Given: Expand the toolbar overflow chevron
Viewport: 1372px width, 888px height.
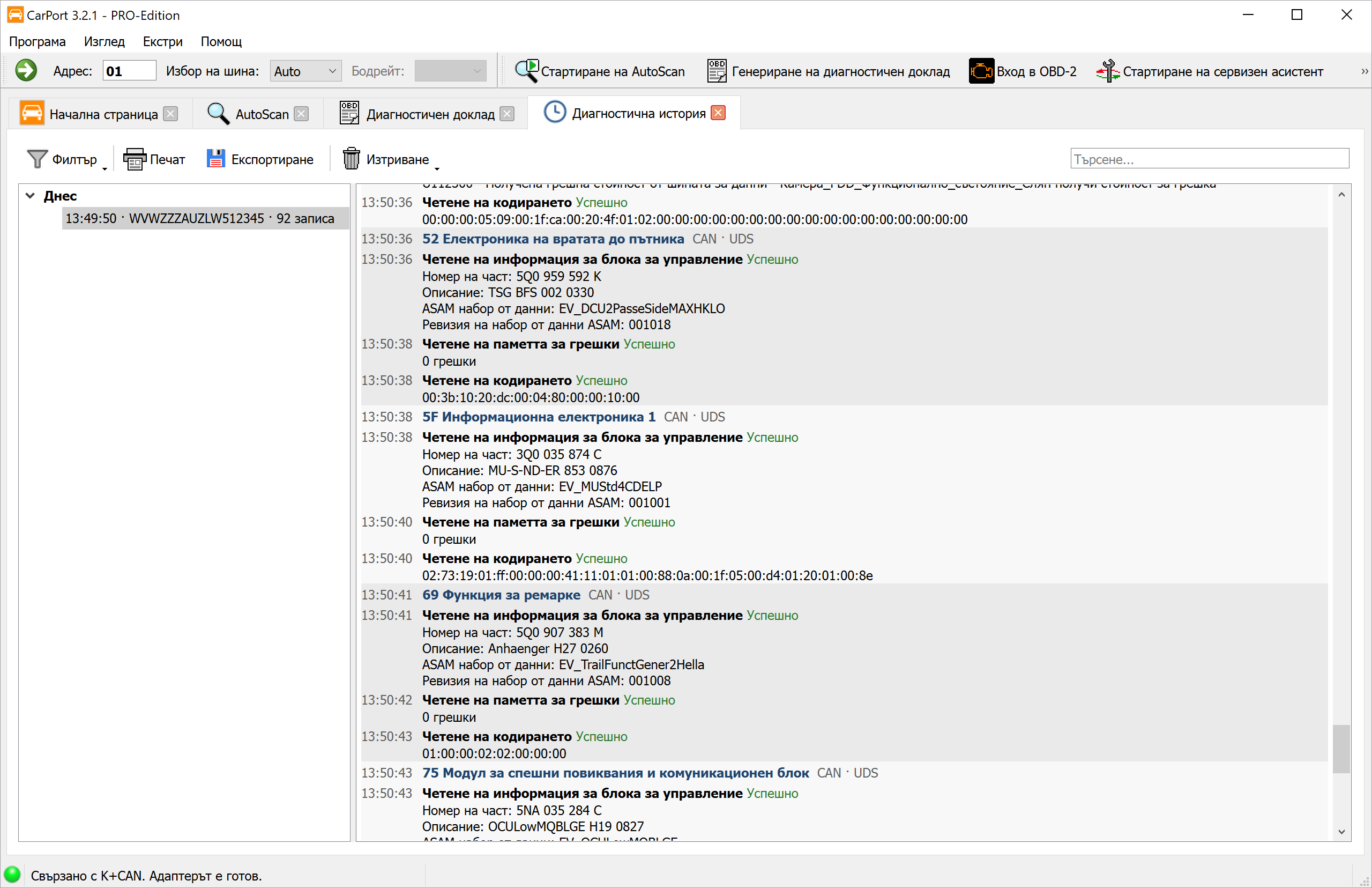Looking at the screenshot, I should pyautogui.click(x=1364, y=71).
